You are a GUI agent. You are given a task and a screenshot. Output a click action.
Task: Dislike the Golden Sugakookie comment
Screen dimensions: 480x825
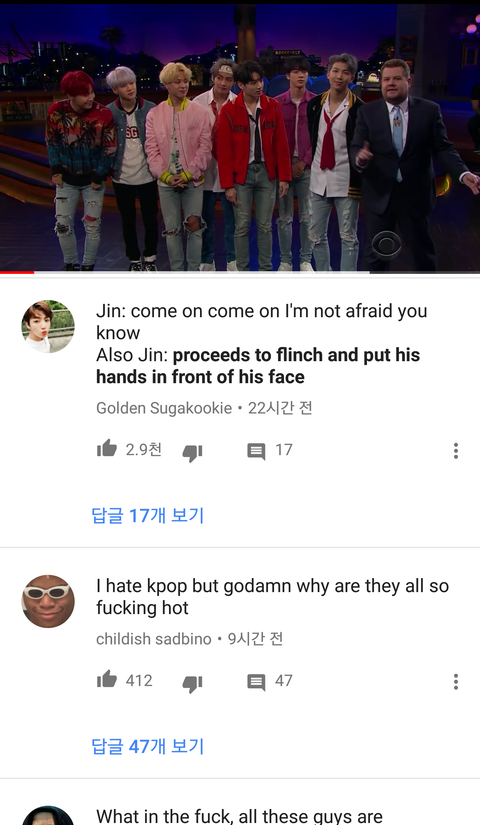(192, 452)
